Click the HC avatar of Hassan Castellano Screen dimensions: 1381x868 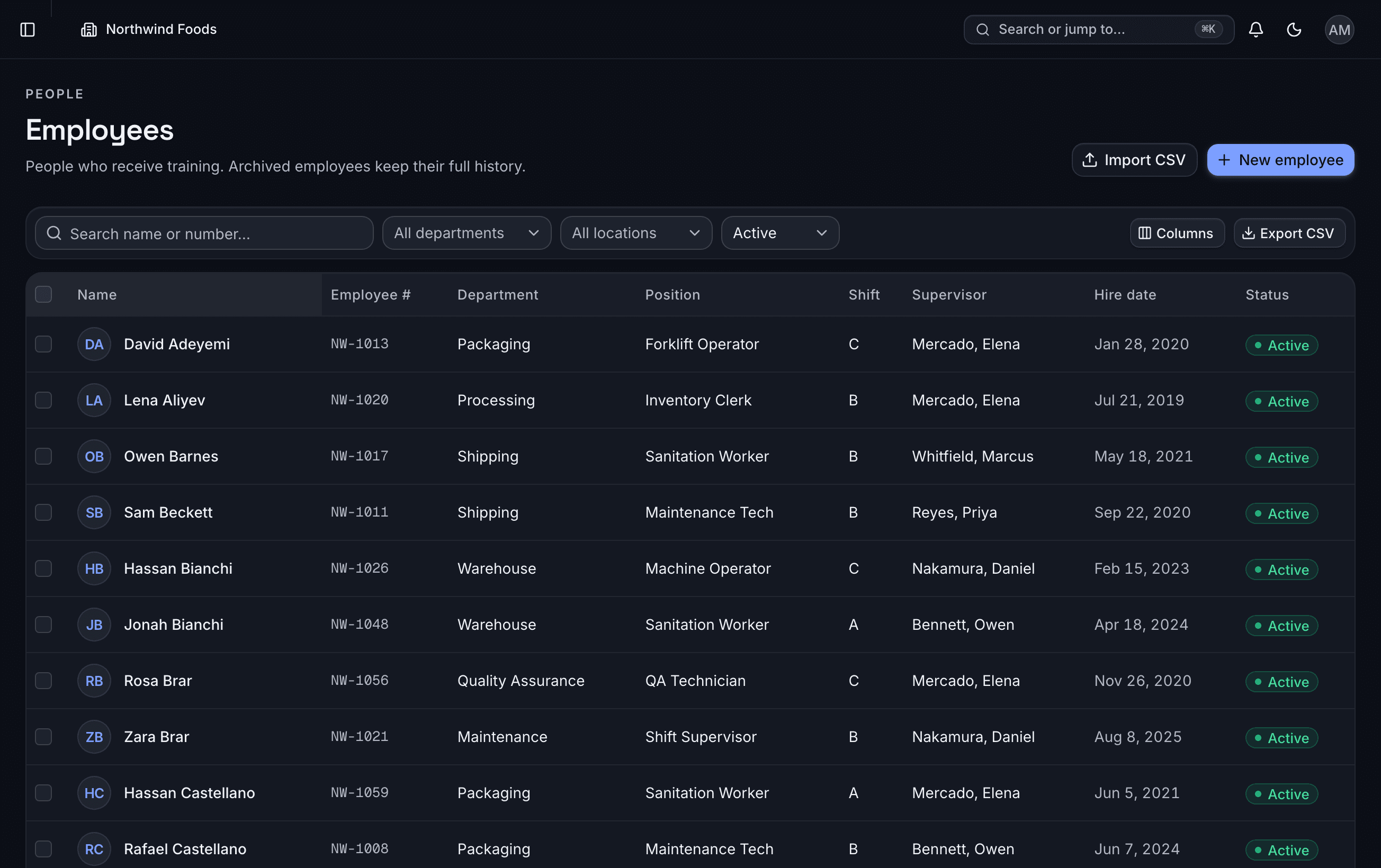(x=94, y=793)
